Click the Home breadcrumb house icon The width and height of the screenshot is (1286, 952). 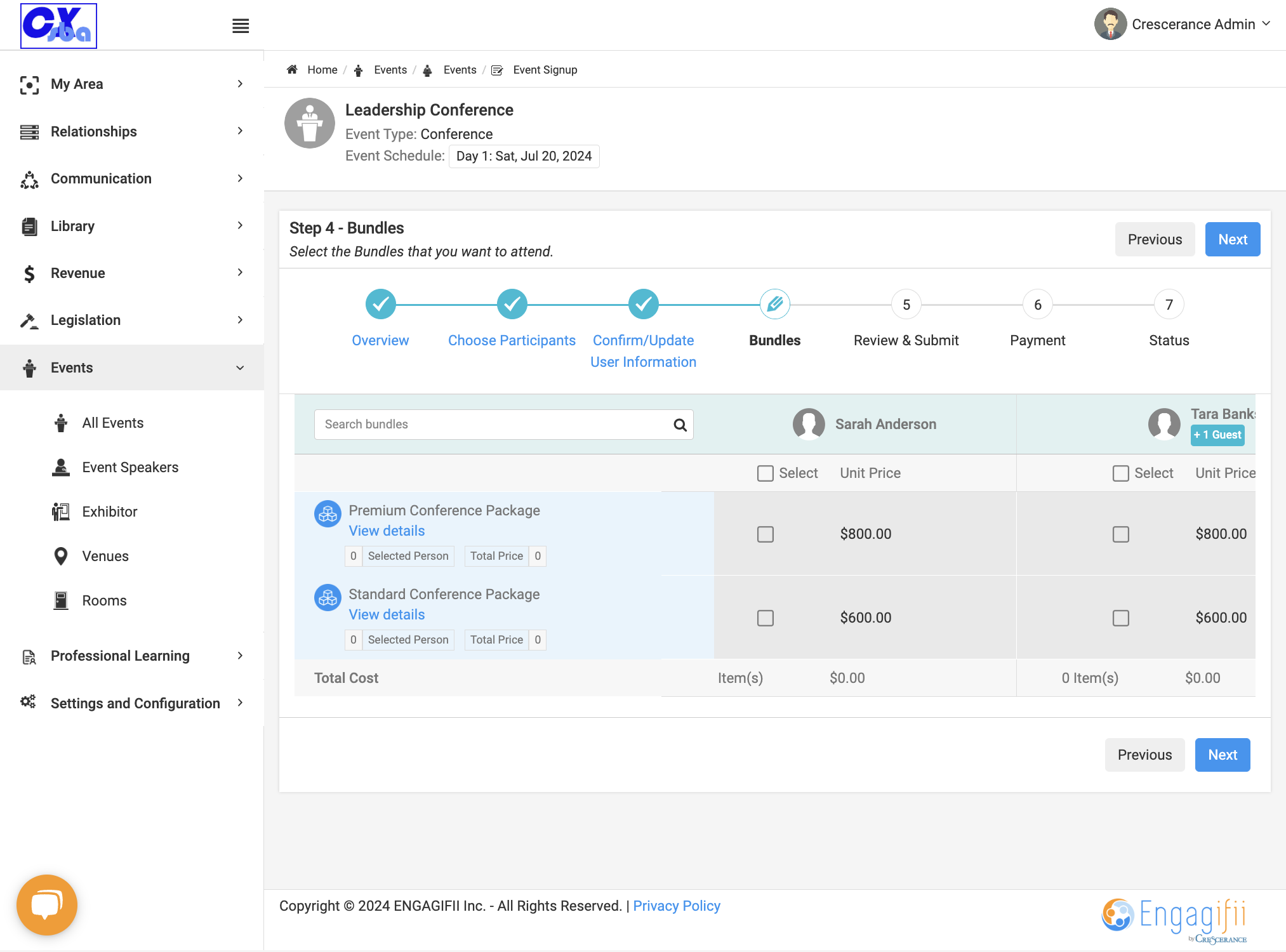pyautogui.click(x=292, y=70)
